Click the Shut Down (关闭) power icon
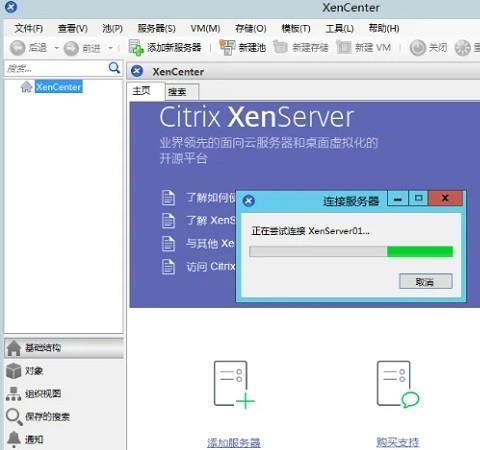This screenshot has height=450, width=480. pos(417,48)
